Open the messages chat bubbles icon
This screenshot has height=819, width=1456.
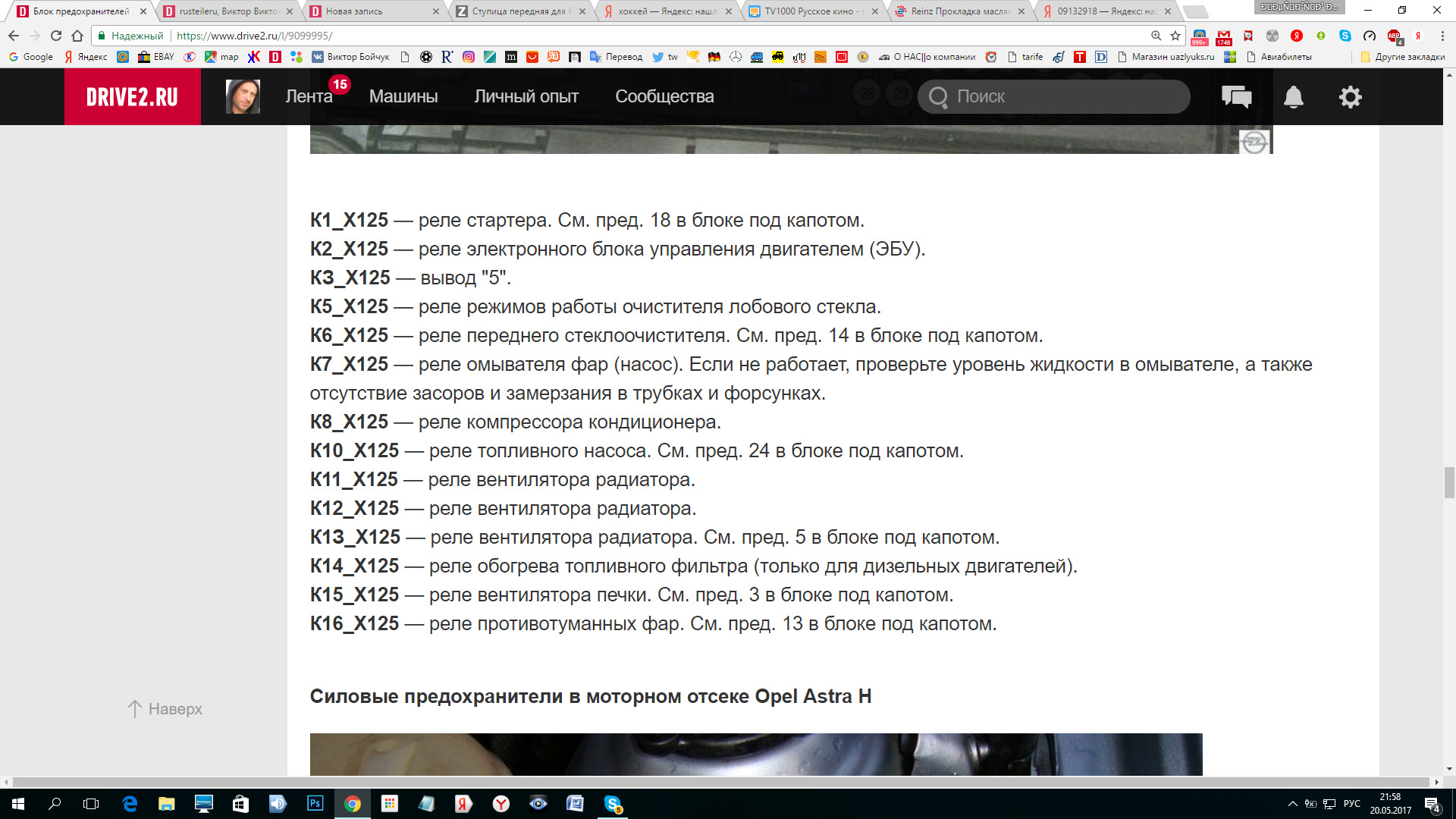click(1236, 97)
